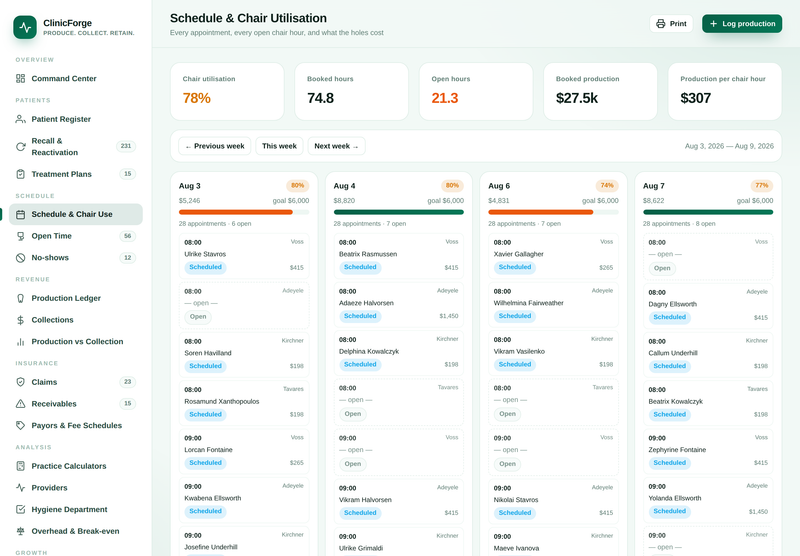Click the Production vs Collection bar chart icon
The image size is (800, 556).
pyautogui.click(x=20, y=342)
